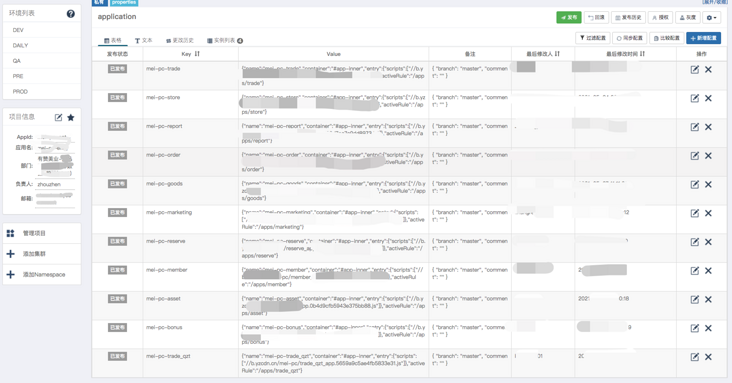Delete the mei-pc-order config row
732x383 pixels.
(x=708, y=156)
